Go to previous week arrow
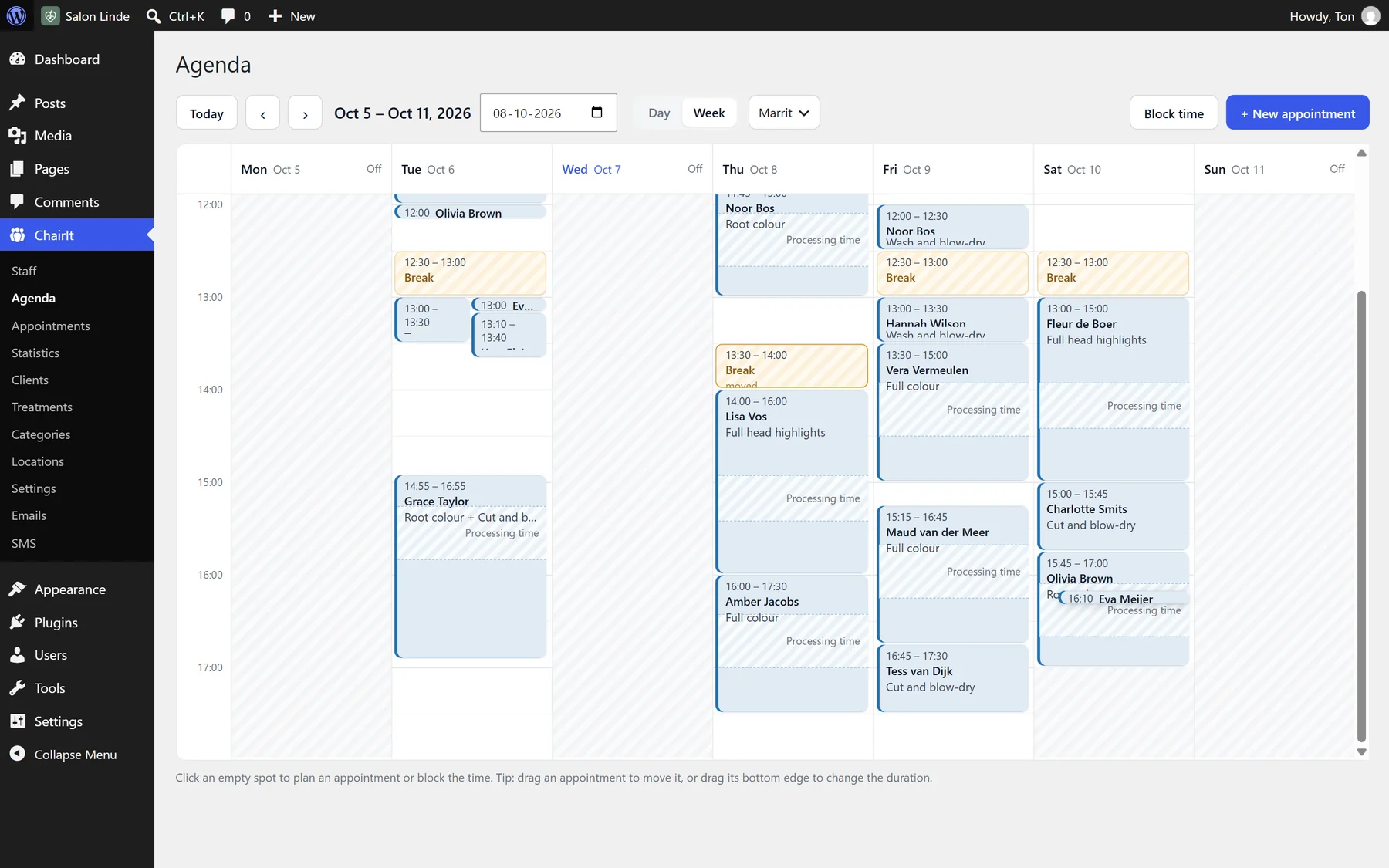Screen dimensions: 1389x868 [263, 113]
